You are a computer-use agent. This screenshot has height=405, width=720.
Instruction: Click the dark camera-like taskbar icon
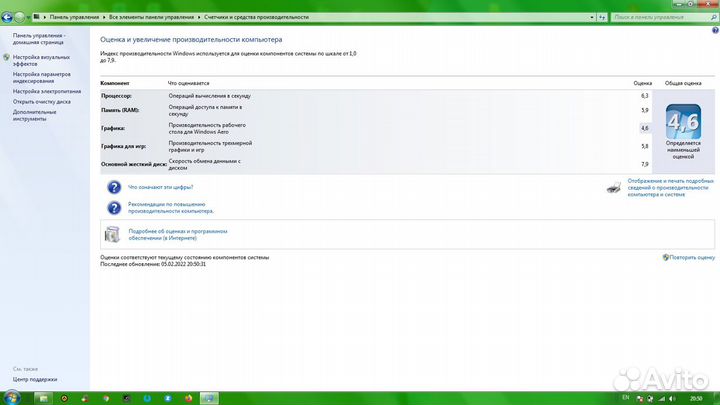pyautogui.click(x=127, y=399)
